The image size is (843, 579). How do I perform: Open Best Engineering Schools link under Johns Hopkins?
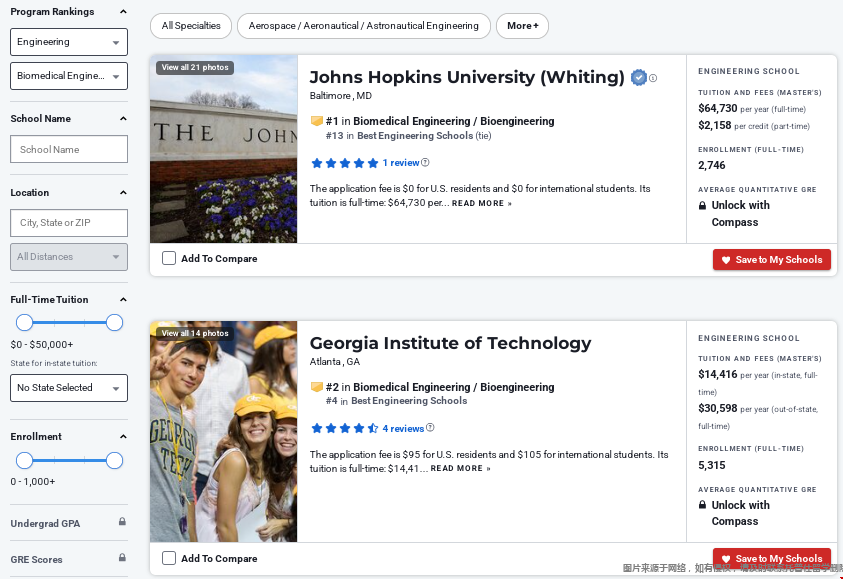pyautogui.click(x=415, y=135)
